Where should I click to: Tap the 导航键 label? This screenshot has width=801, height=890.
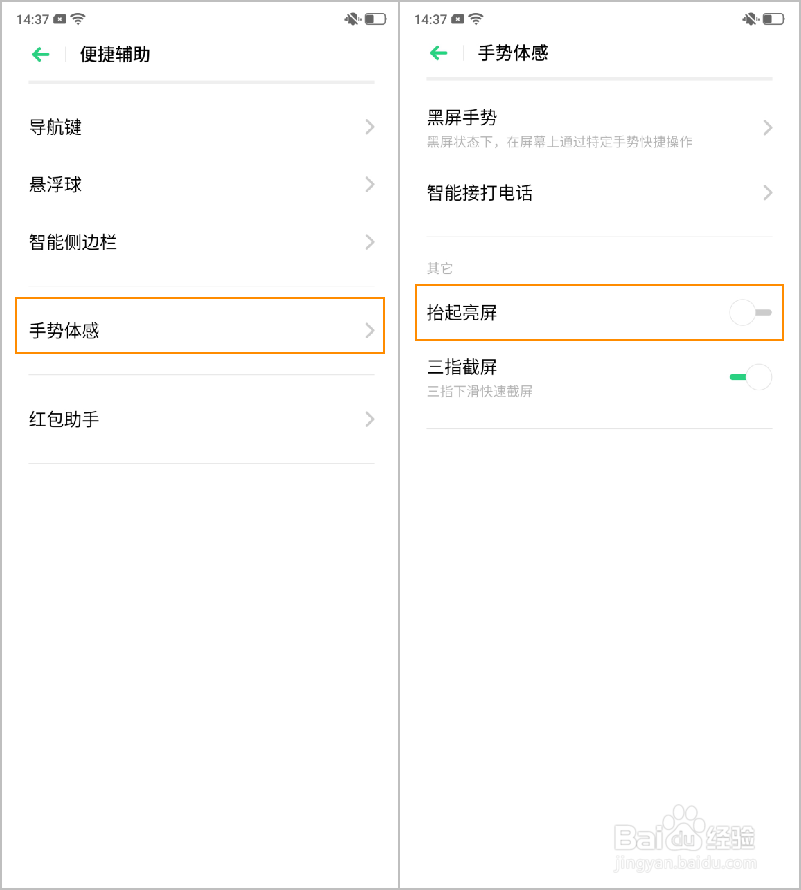(x=56, y=127)
